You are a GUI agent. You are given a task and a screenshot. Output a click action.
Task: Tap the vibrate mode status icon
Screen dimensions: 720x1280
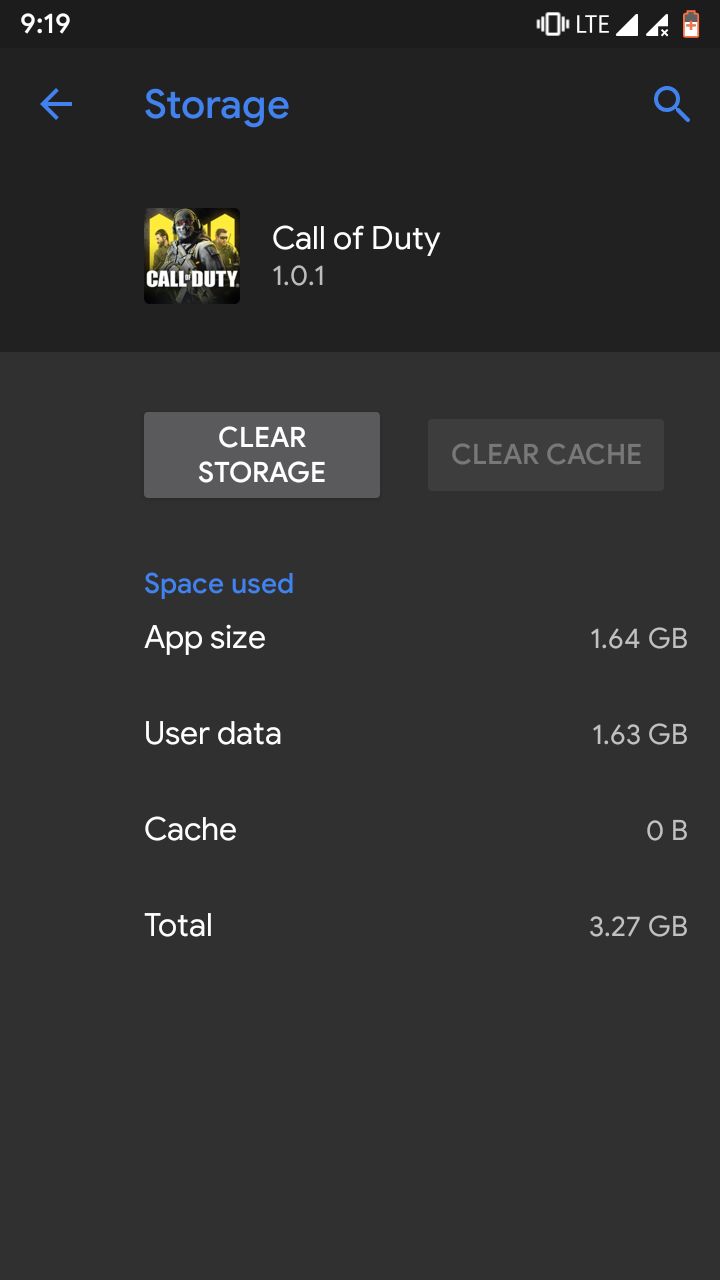click(x=552, y=24)
